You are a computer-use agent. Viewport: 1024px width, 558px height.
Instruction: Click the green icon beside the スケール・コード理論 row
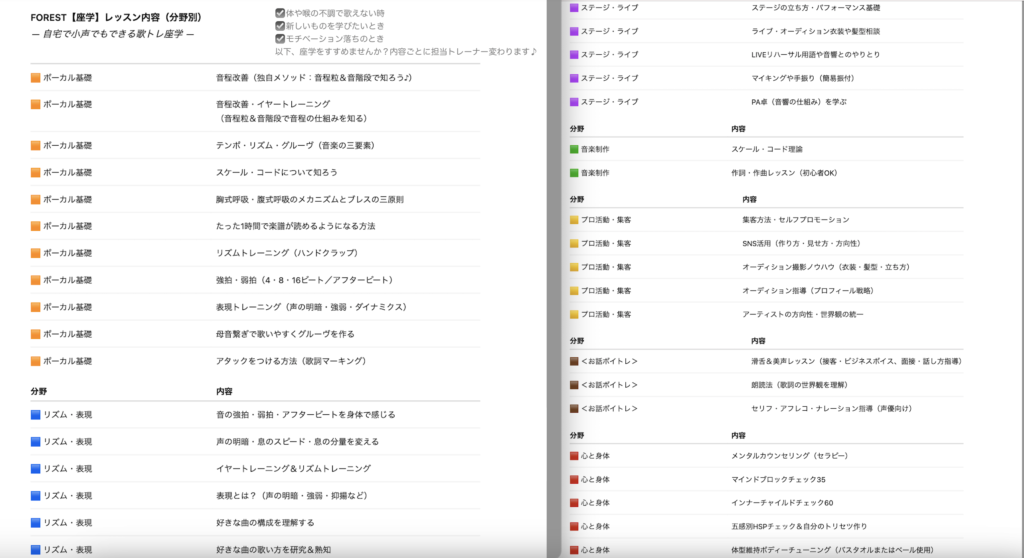[x=574, y=149]
